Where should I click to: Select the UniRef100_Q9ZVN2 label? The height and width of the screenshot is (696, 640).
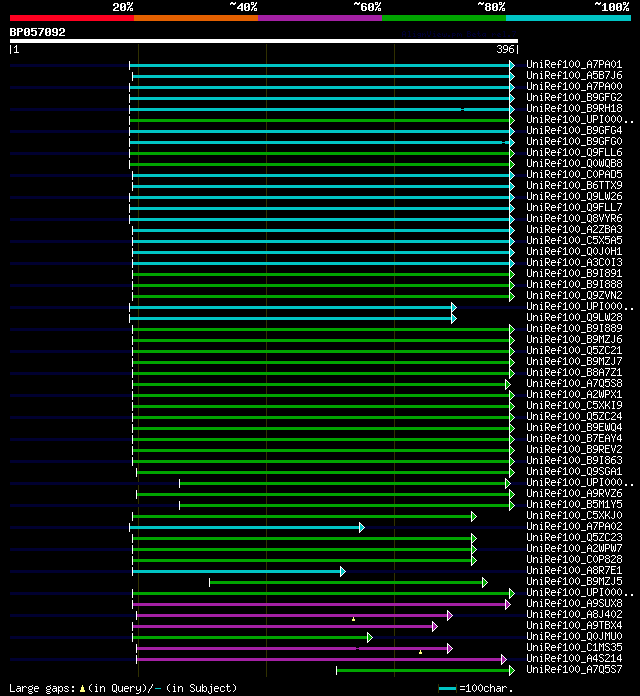[x=574, y=296]
